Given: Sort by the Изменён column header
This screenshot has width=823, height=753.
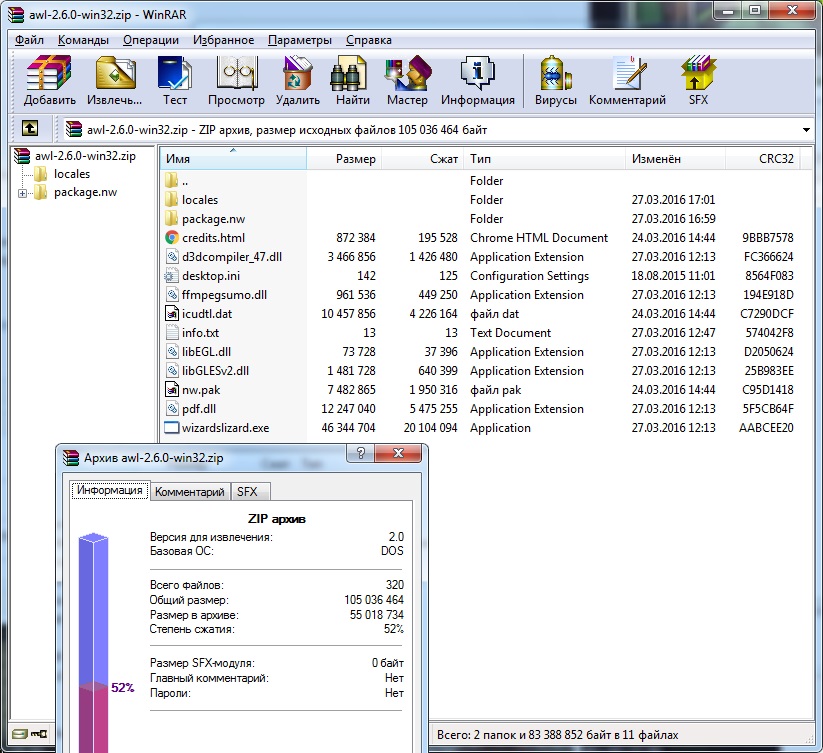Looking at the screenshot, I should 675,158.
